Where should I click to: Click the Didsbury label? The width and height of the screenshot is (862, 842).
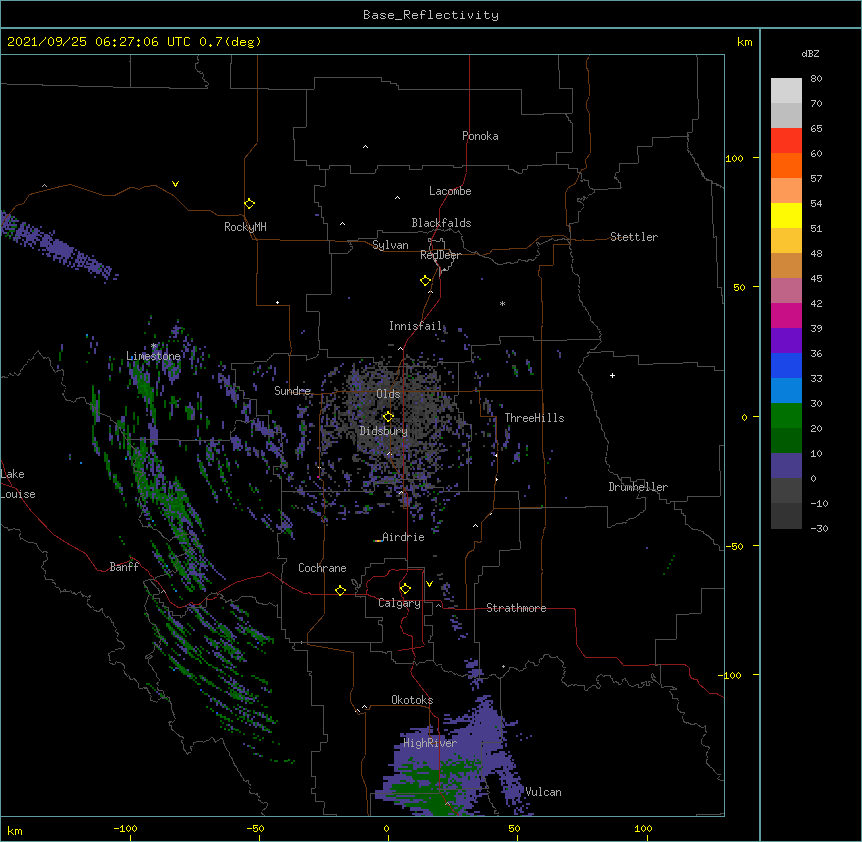[x=383, y=431]
